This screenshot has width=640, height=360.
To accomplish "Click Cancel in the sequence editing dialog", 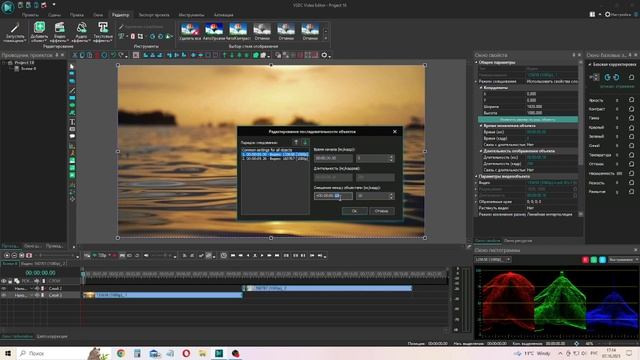I will [382, 211].
